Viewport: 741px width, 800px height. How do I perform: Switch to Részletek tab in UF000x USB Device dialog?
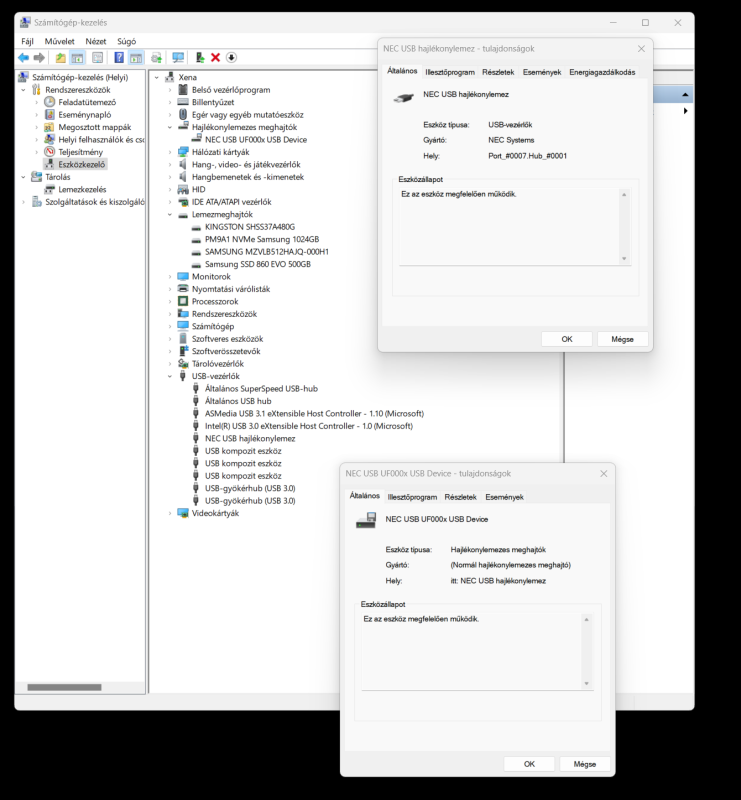click(460, 497)
